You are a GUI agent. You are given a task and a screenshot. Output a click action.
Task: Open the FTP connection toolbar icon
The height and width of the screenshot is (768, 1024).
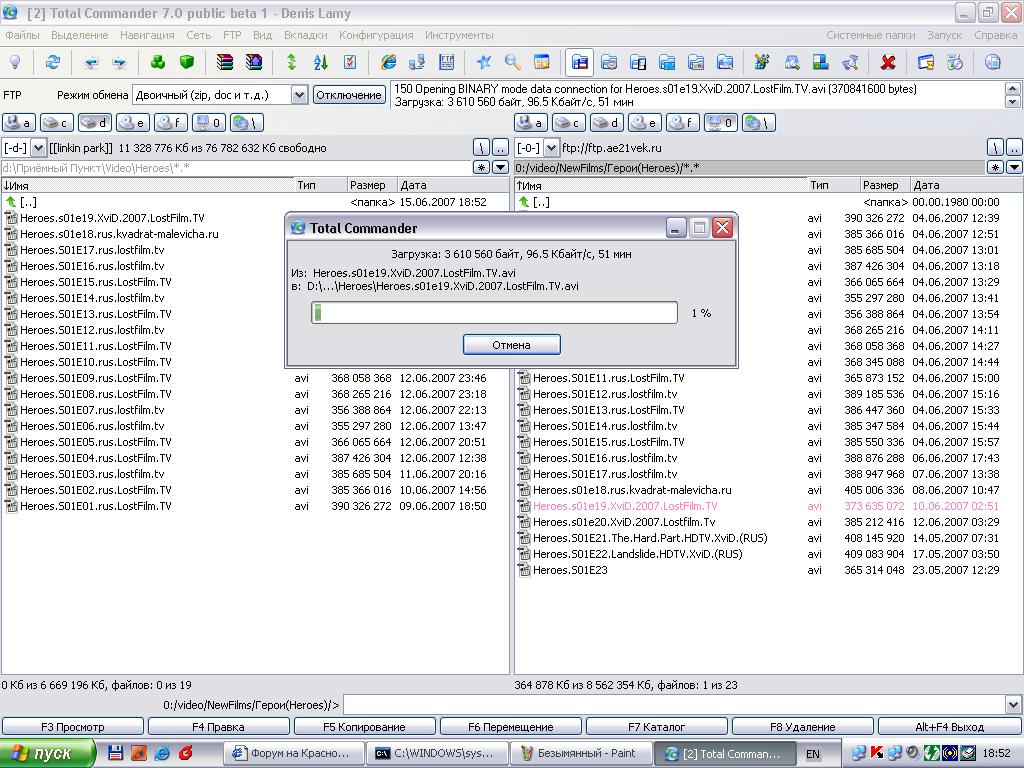click(447, 62)
